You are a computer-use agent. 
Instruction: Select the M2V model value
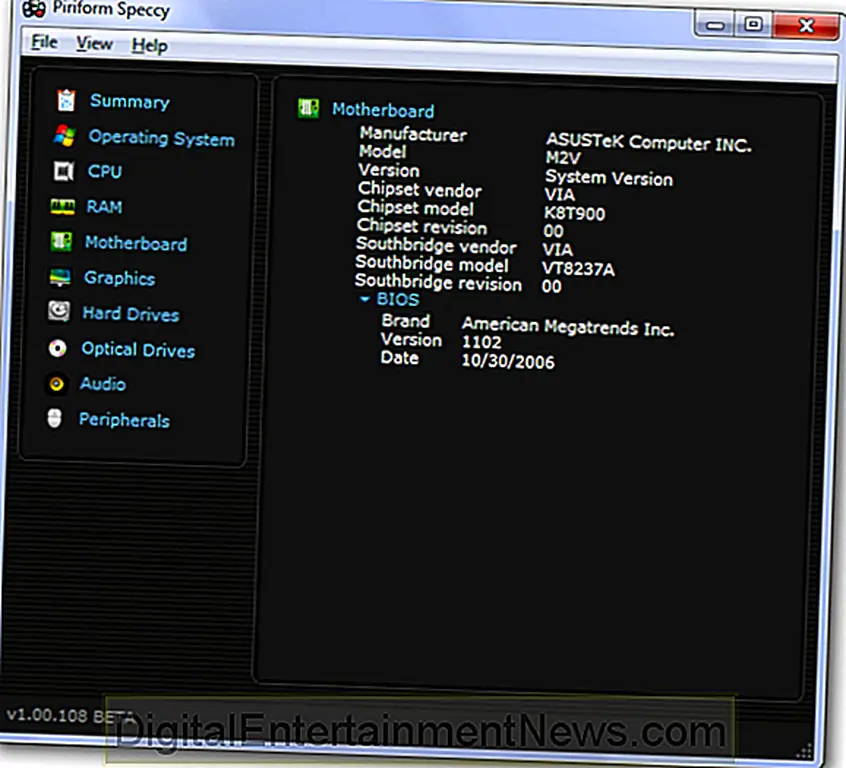pos(563,158)
